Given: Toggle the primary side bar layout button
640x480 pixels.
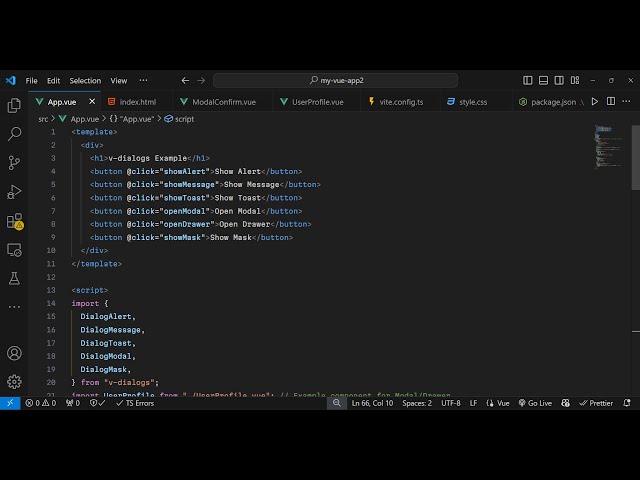Looking at the screenshot, I should [x=528, y=80].
